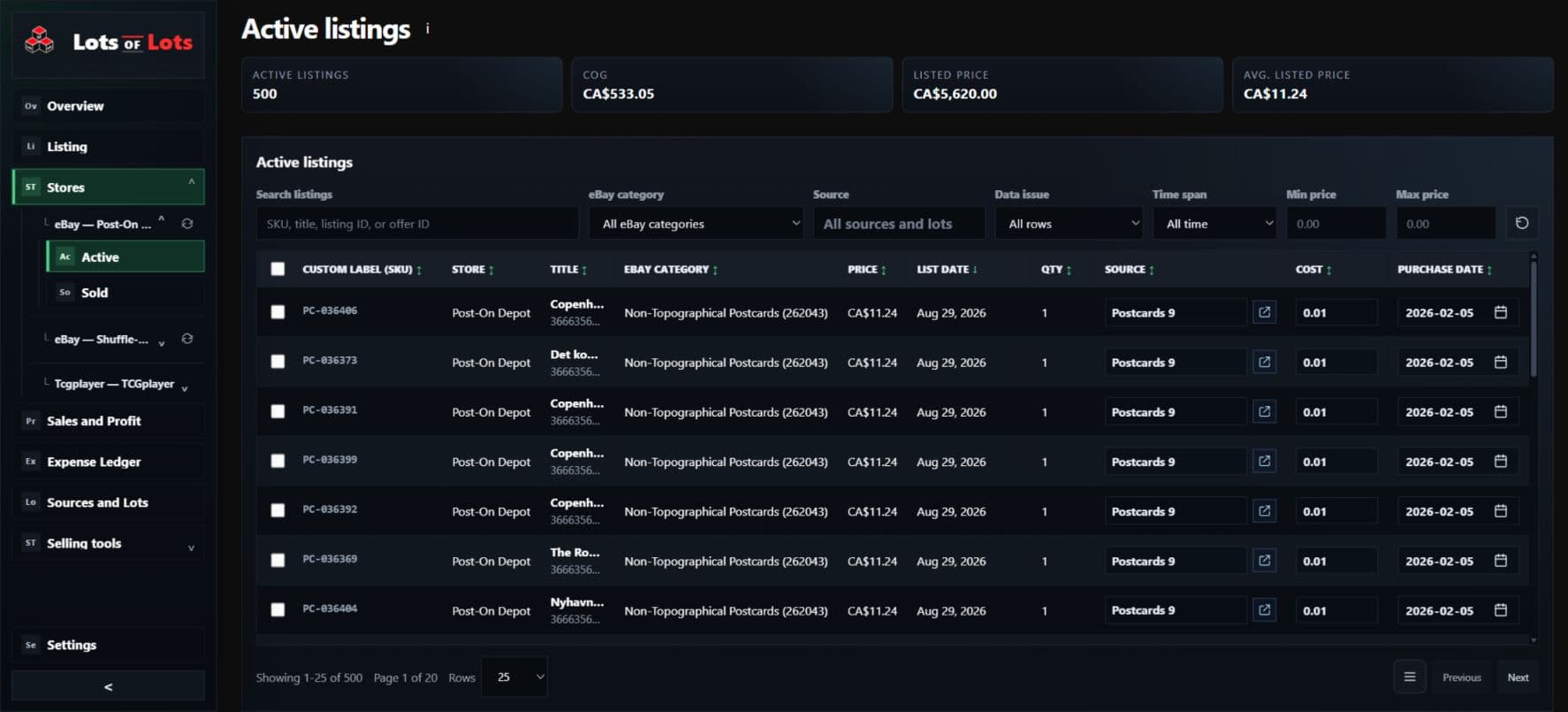Sort by eBay Category column header

point(671,269)
